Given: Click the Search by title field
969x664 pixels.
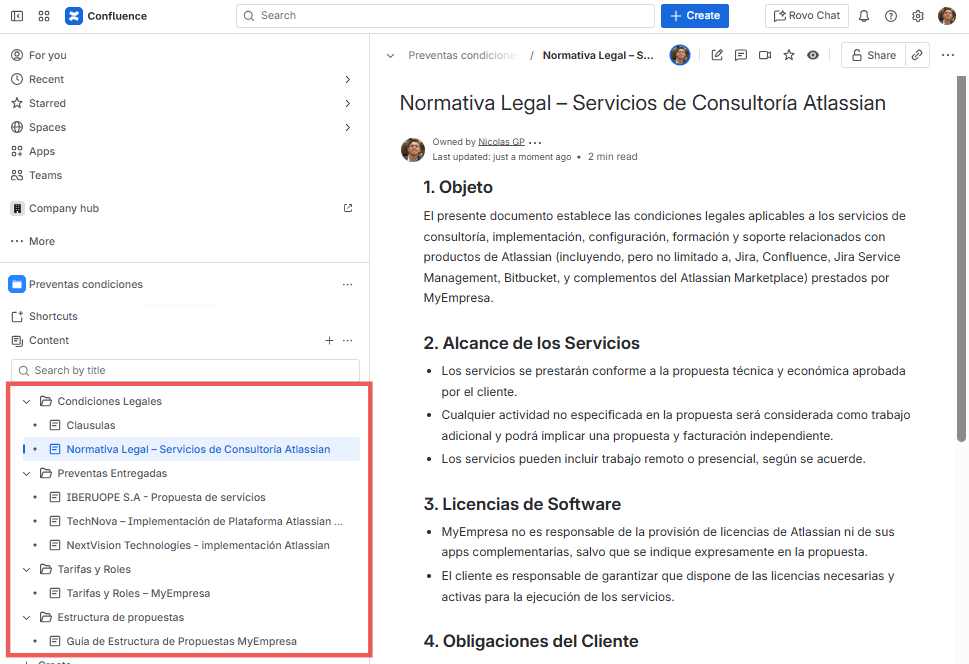Looking at the screenshot, I should [185, 370].
